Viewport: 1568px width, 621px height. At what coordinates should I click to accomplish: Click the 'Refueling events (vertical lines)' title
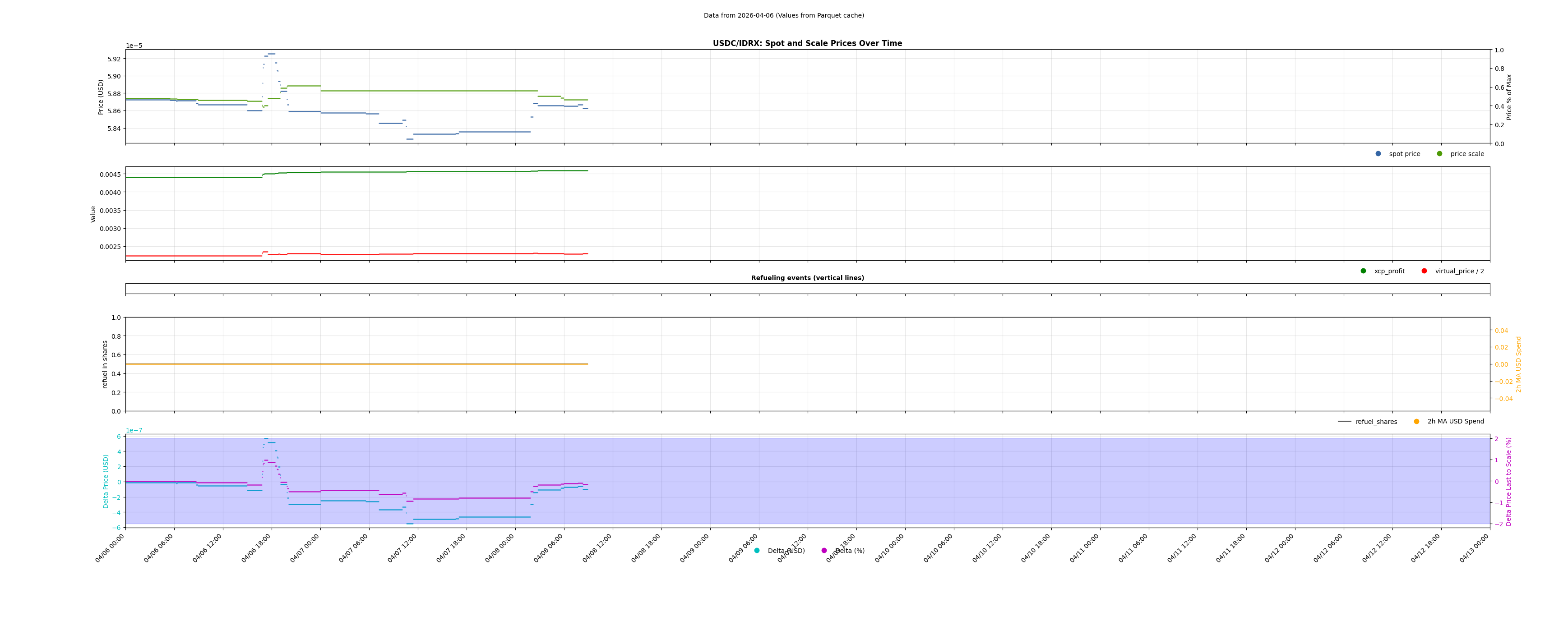[807, 278]
